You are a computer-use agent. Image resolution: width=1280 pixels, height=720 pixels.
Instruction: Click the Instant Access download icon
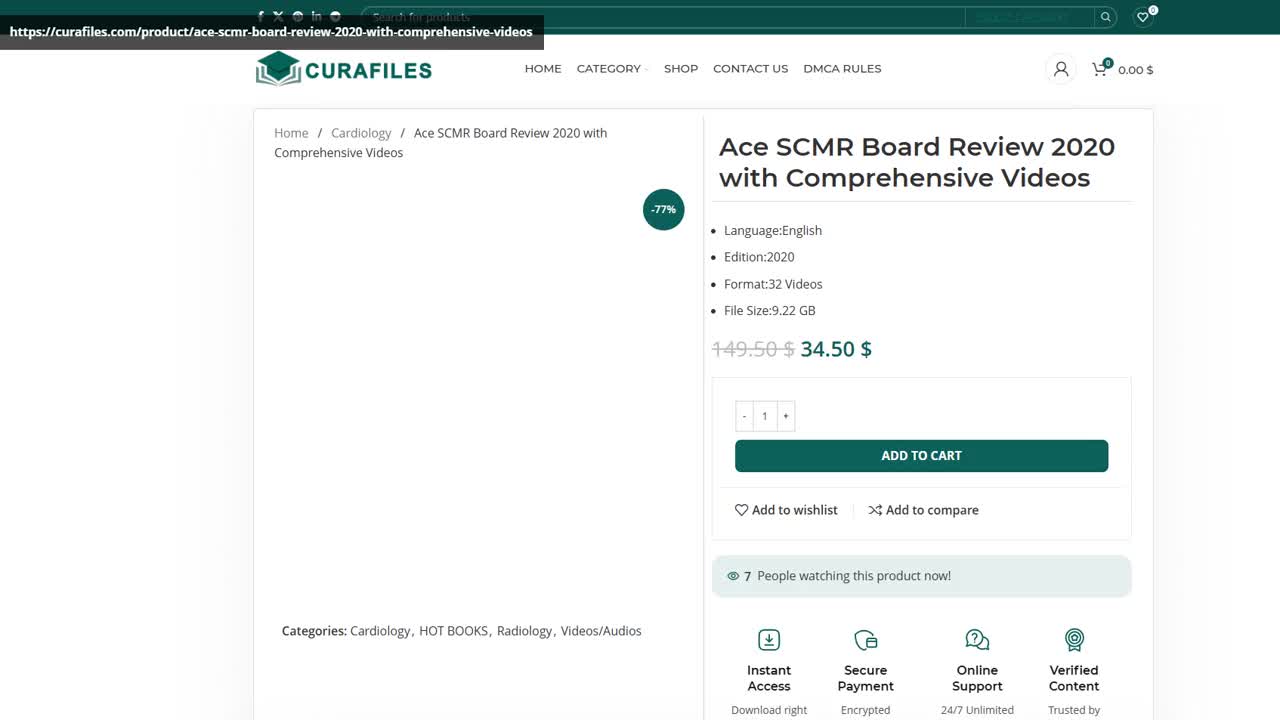(769, 639)
